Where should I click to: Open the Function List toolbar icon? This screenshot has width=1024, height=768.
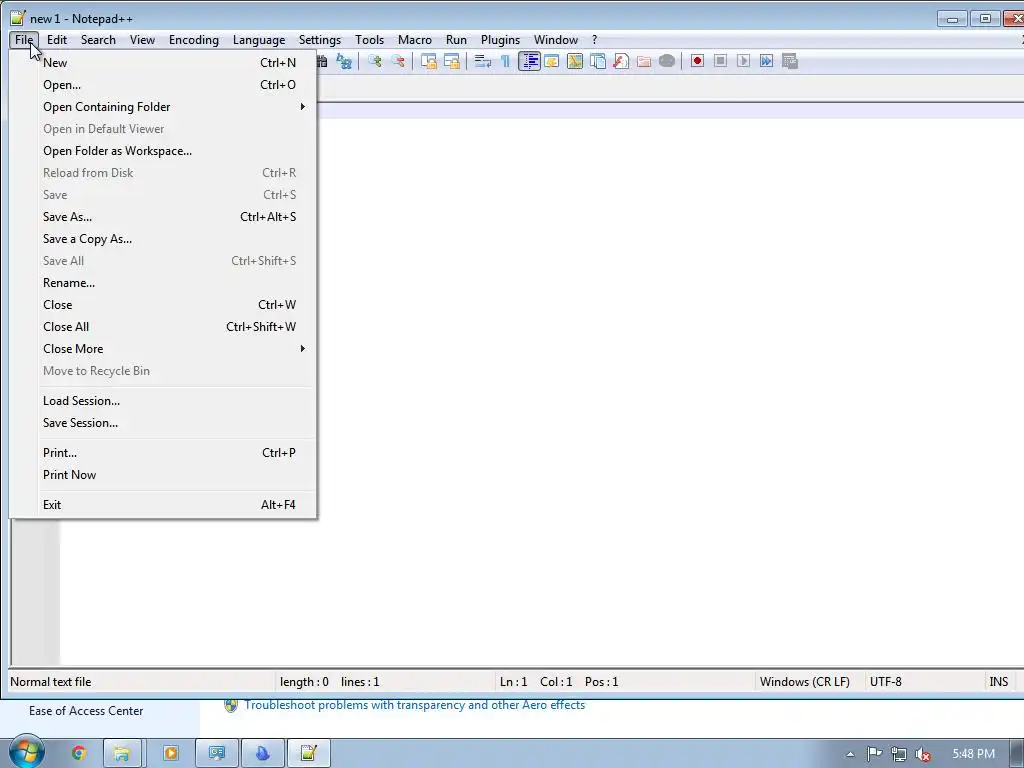[620, 61]
